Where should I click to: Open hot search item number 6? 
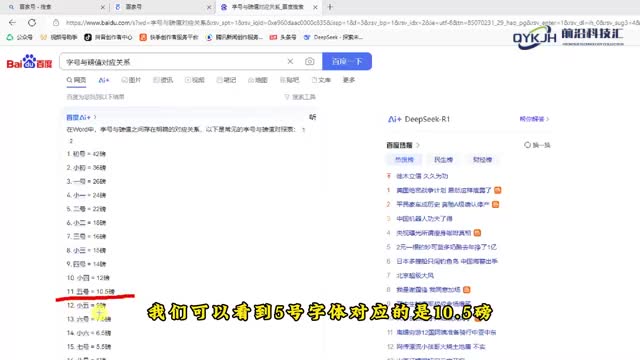click(x=447, y=261)
